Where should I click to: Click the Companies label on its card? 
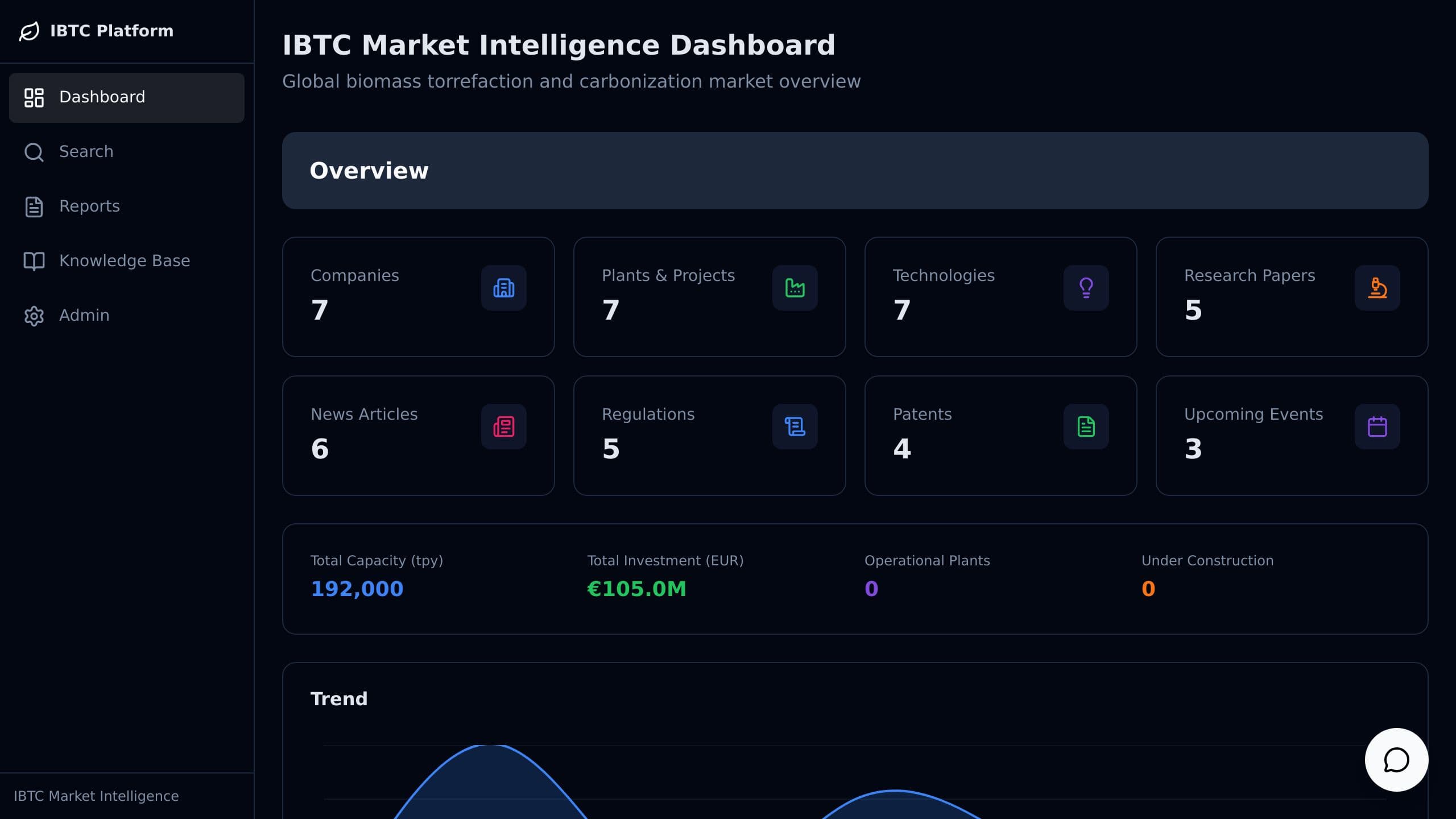tap(355, 275)
